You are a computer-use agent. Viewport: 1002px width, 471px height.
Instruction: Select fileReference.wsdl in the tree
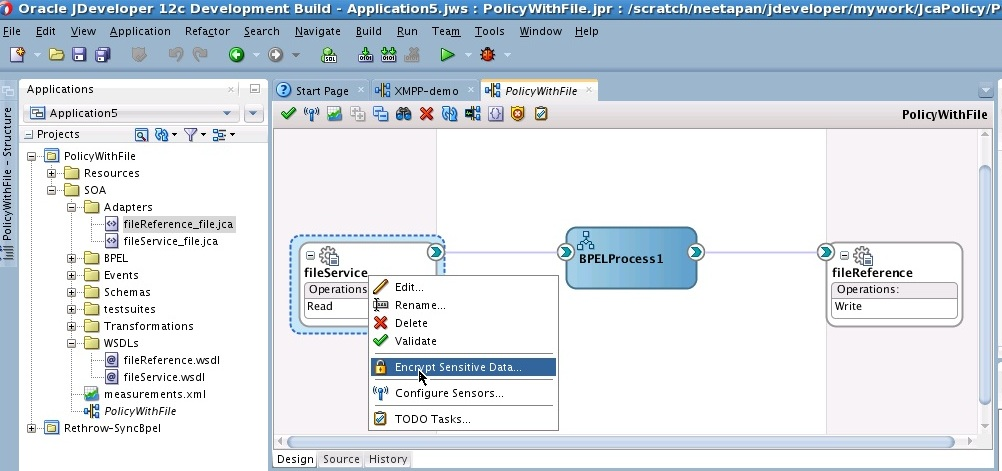coord(171,360)
